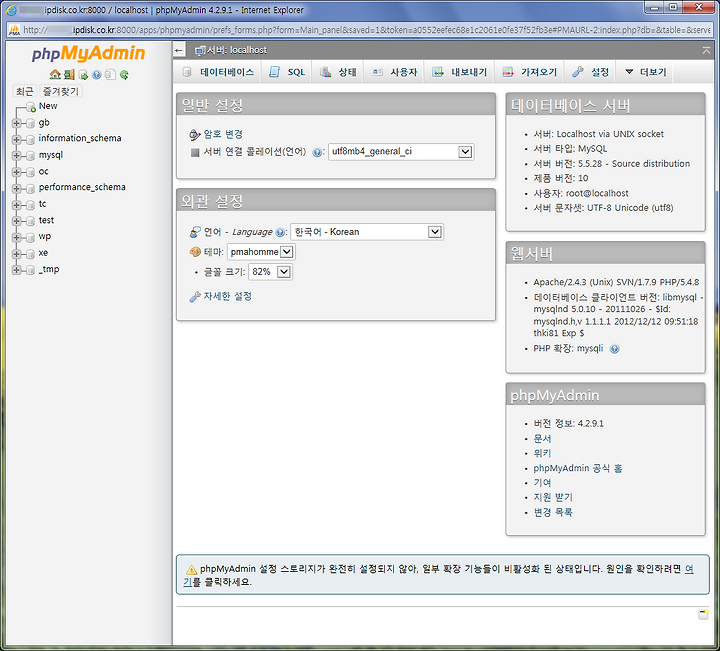720x651 pixels.
Task: Open the 더보기 more menu
Action: [x=646, y=72]
